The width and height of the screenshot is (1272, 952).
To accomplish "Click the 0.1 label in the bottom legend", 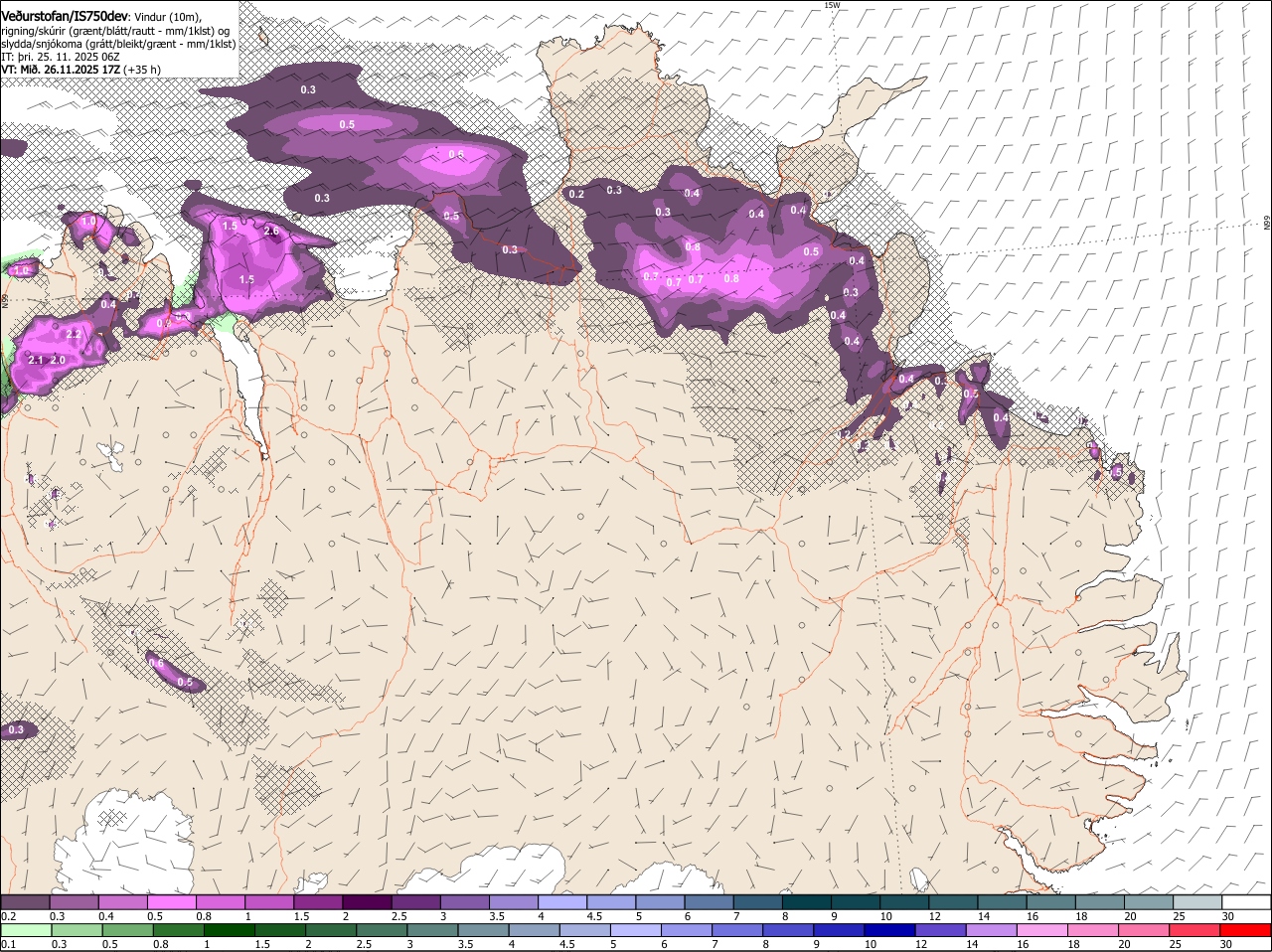I will click(8, 944).
